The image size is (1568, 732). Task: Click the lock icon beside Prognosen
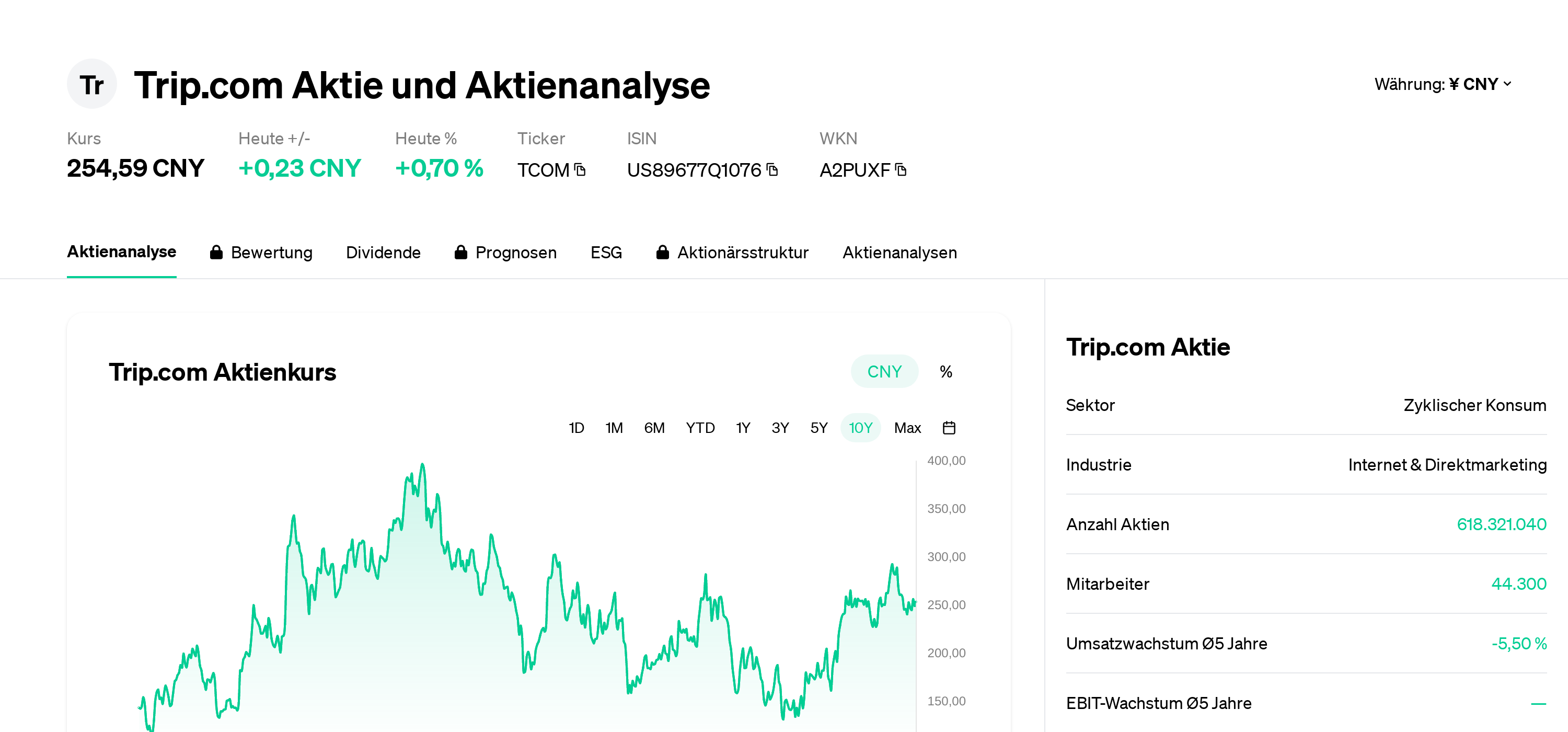click(x=461, y=253)
